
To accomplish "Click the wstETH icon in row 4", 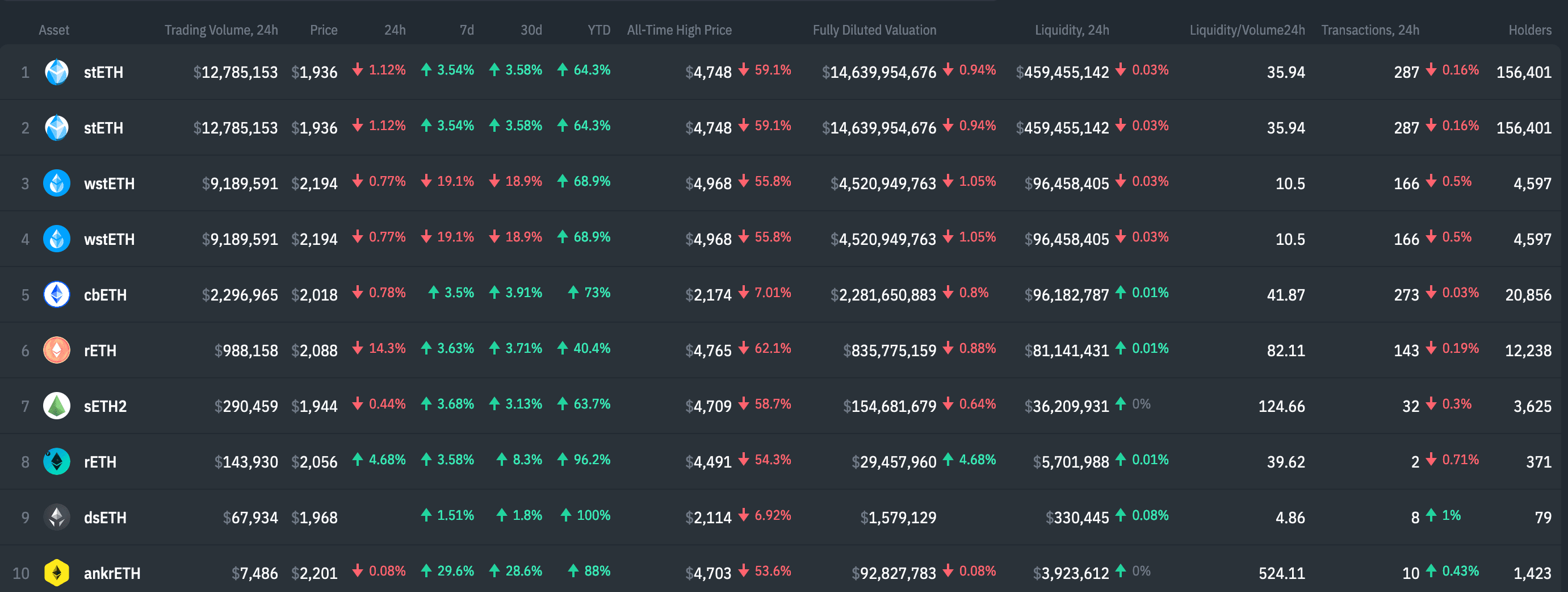I will point(57,239).
